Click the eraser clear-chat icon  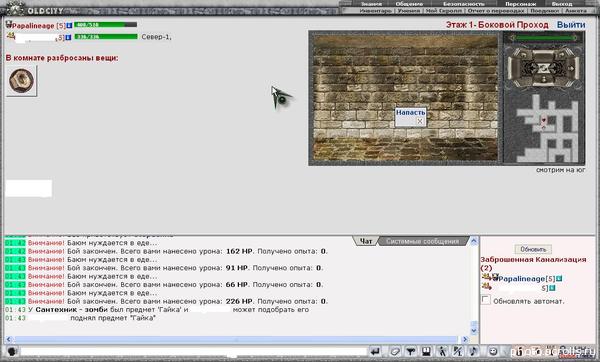(x=395, y=351)
